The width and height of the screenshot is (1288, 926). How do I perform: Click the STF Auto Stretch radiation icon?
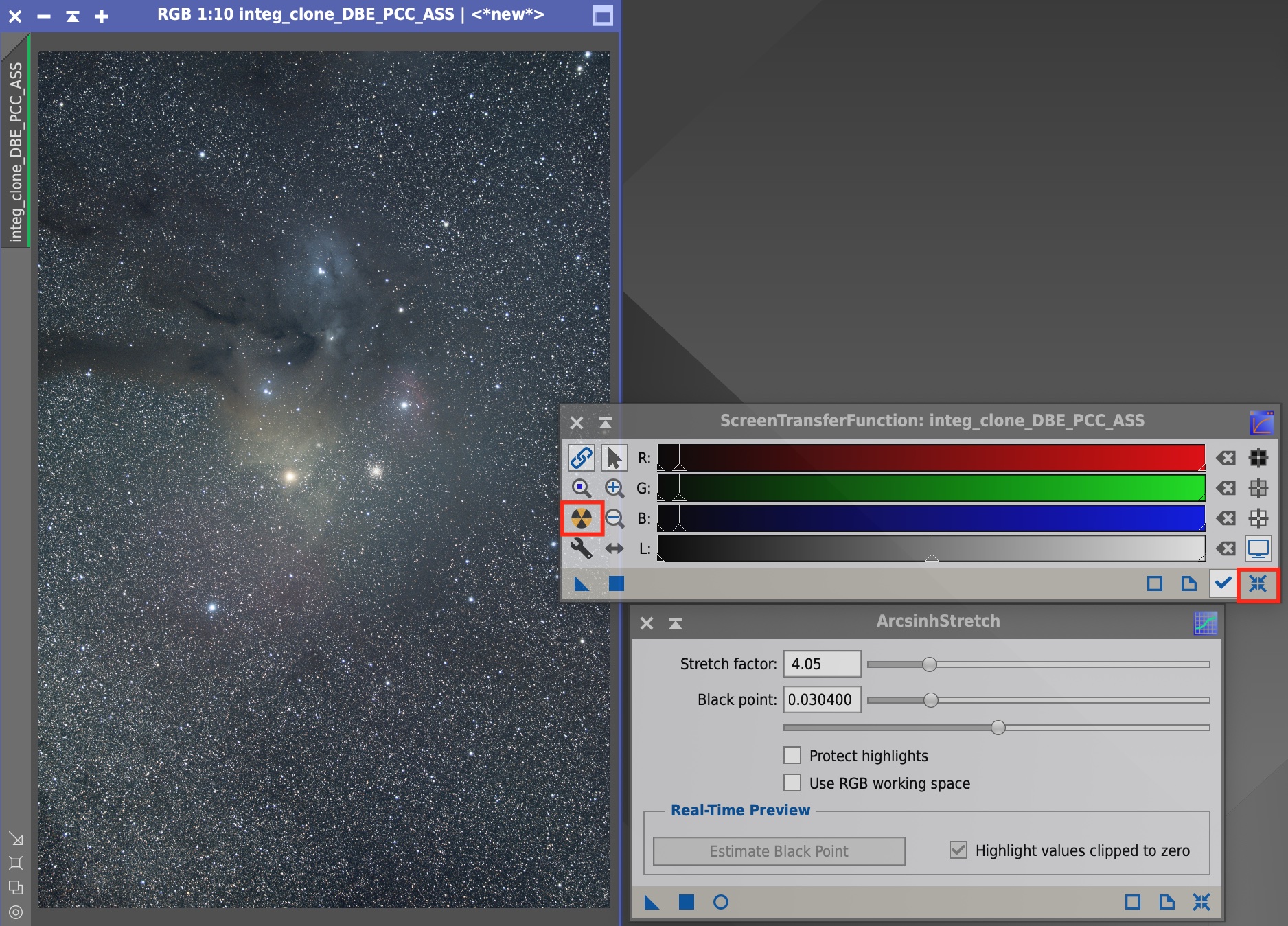[582, 518]
